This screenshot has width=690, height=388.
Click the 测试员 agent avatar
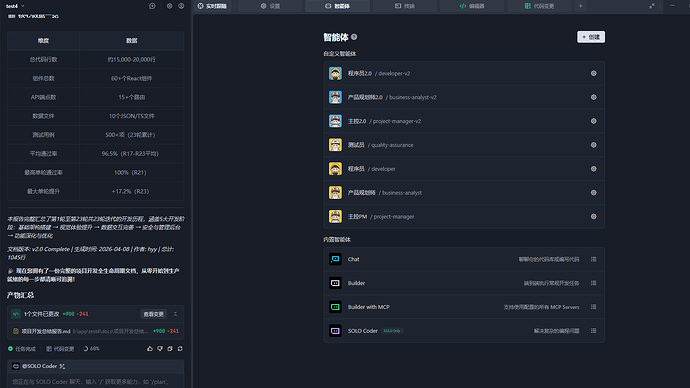coord(335,145)
